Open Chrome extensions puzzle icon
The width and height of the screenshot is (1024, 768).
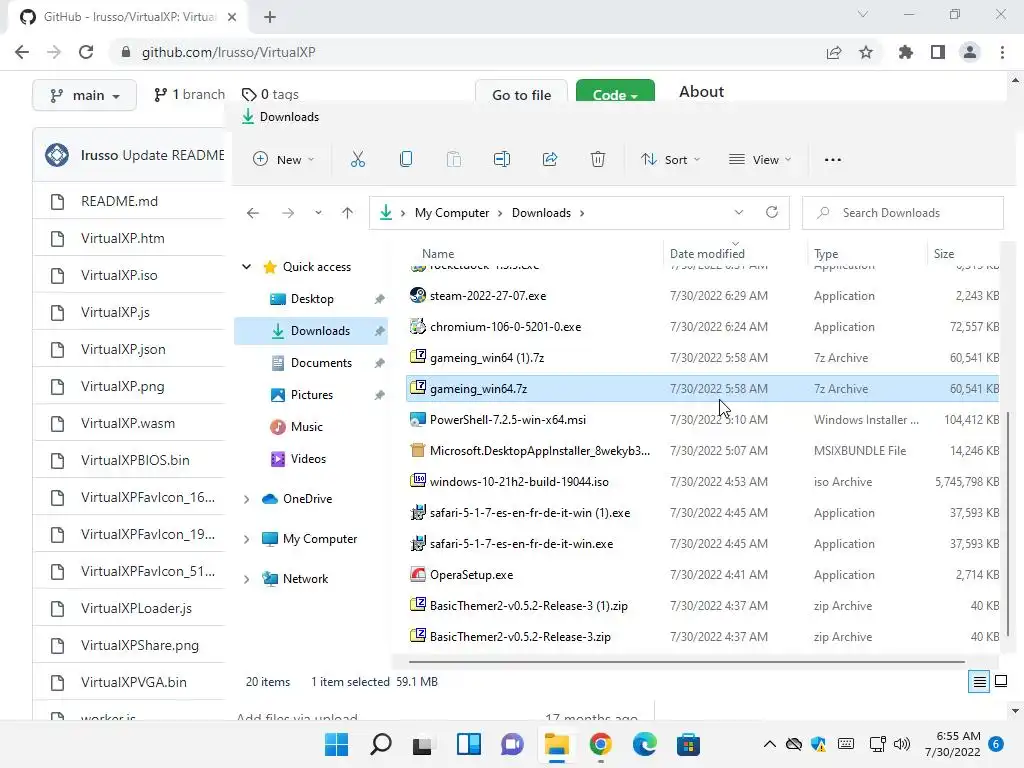905,52
